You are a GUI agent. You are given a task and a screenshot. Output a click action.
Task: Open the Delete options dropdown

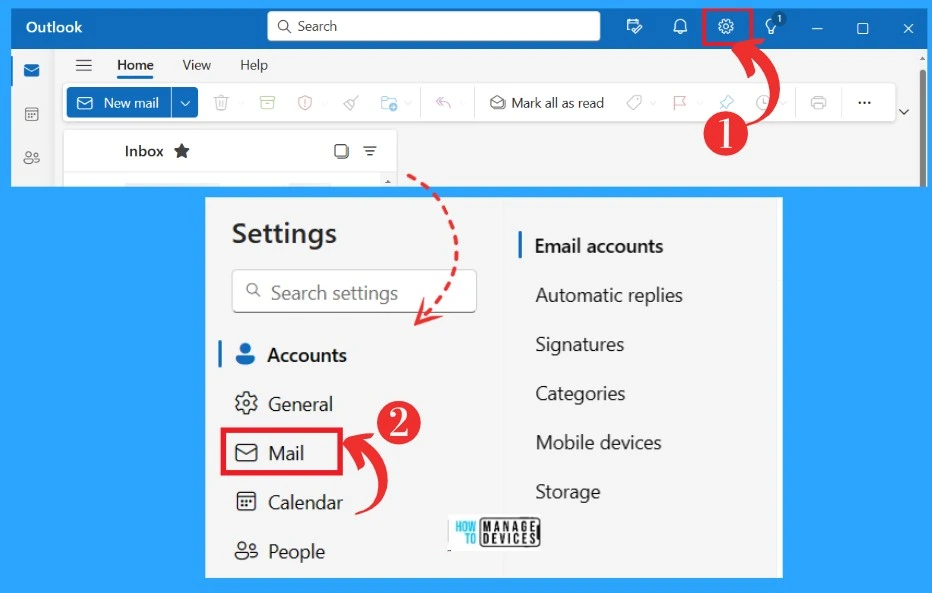pyautogui.click(x=240, y=103)
